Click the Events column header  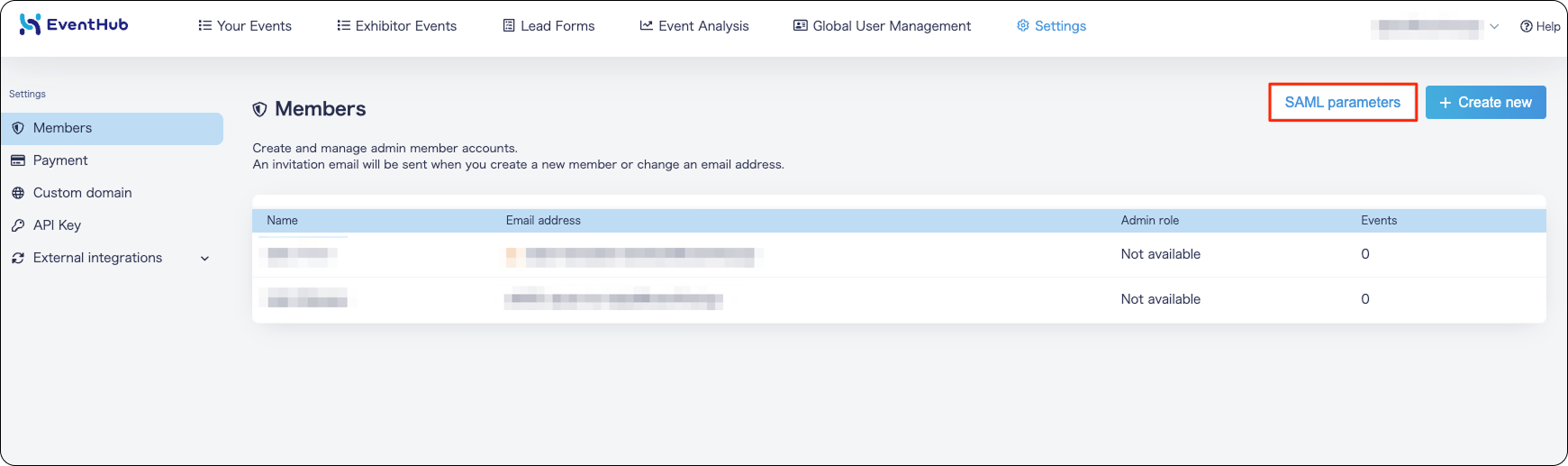click(1379, 221)
